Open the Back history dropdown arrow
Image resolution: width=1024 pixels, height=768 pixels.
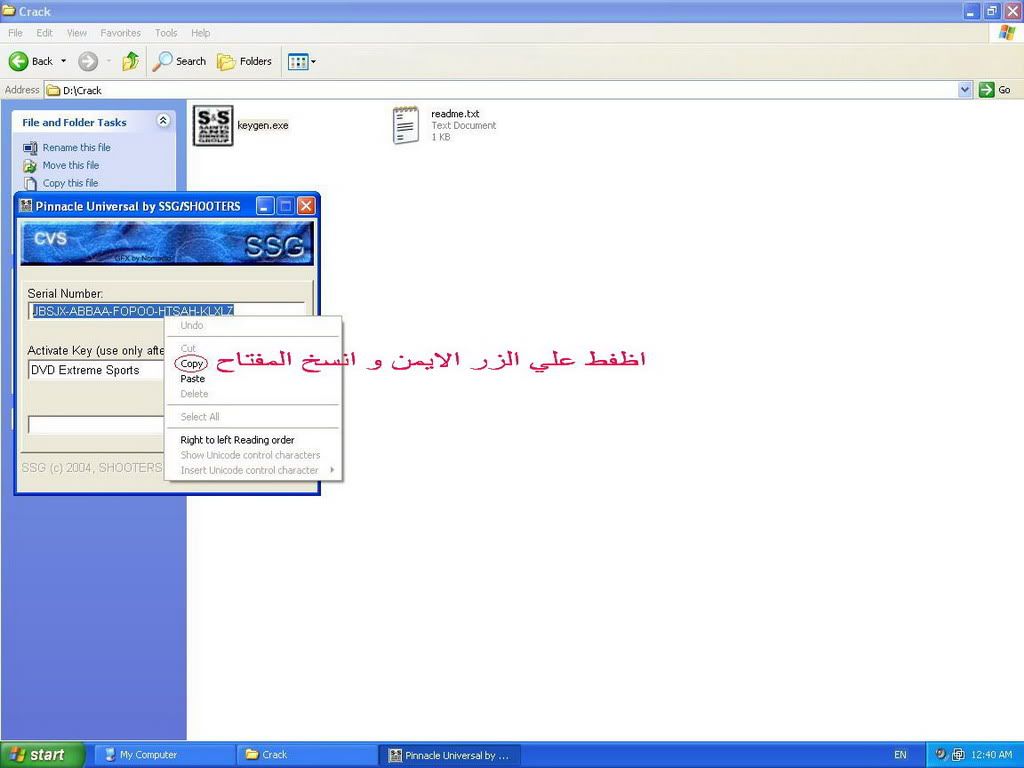(x=63, y=61)
